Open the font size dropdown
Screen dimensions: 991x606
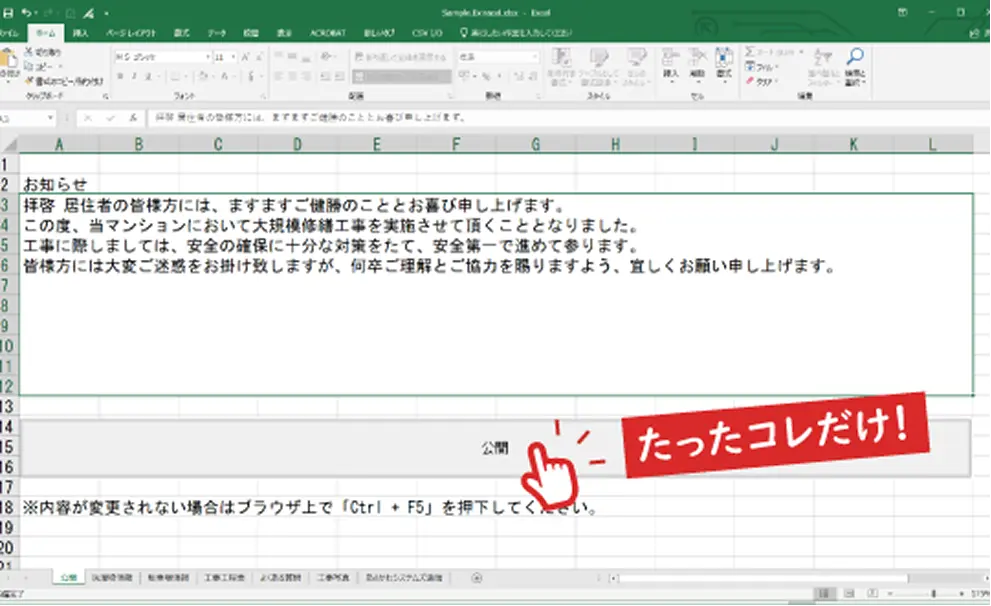[x=233, y=57]
